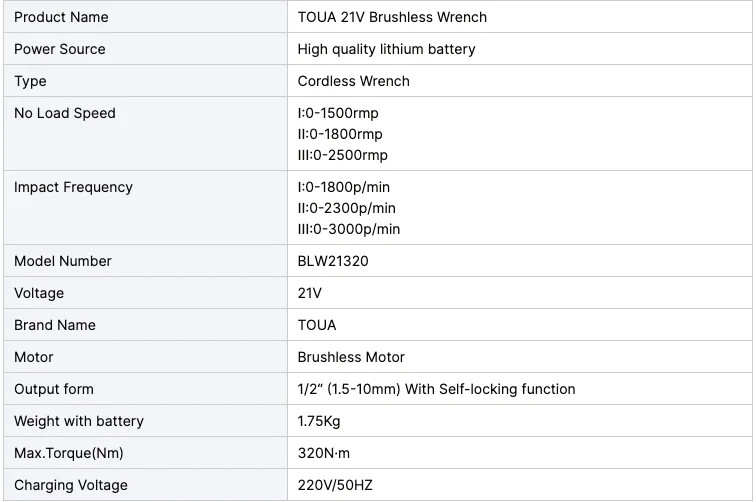Click the Product Name label cell
The height and width of the screenshot is (502, 756).
pyautogui.click(x=61, y=17)
